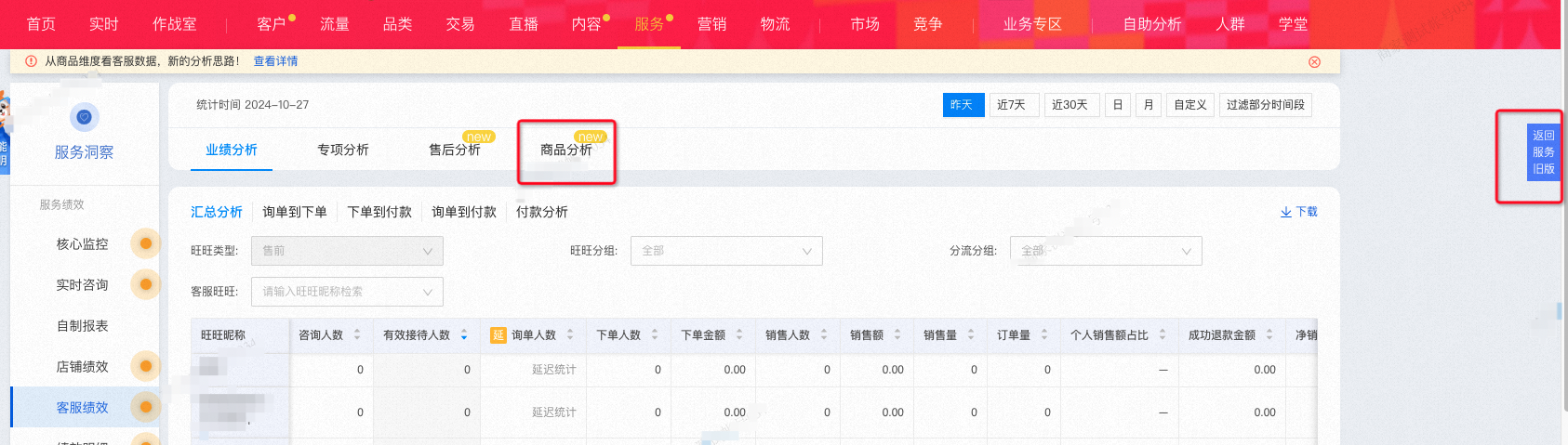Sort the 订单量 column
This screenshot has height=445, width=1568.
(x=1044, y=334)
